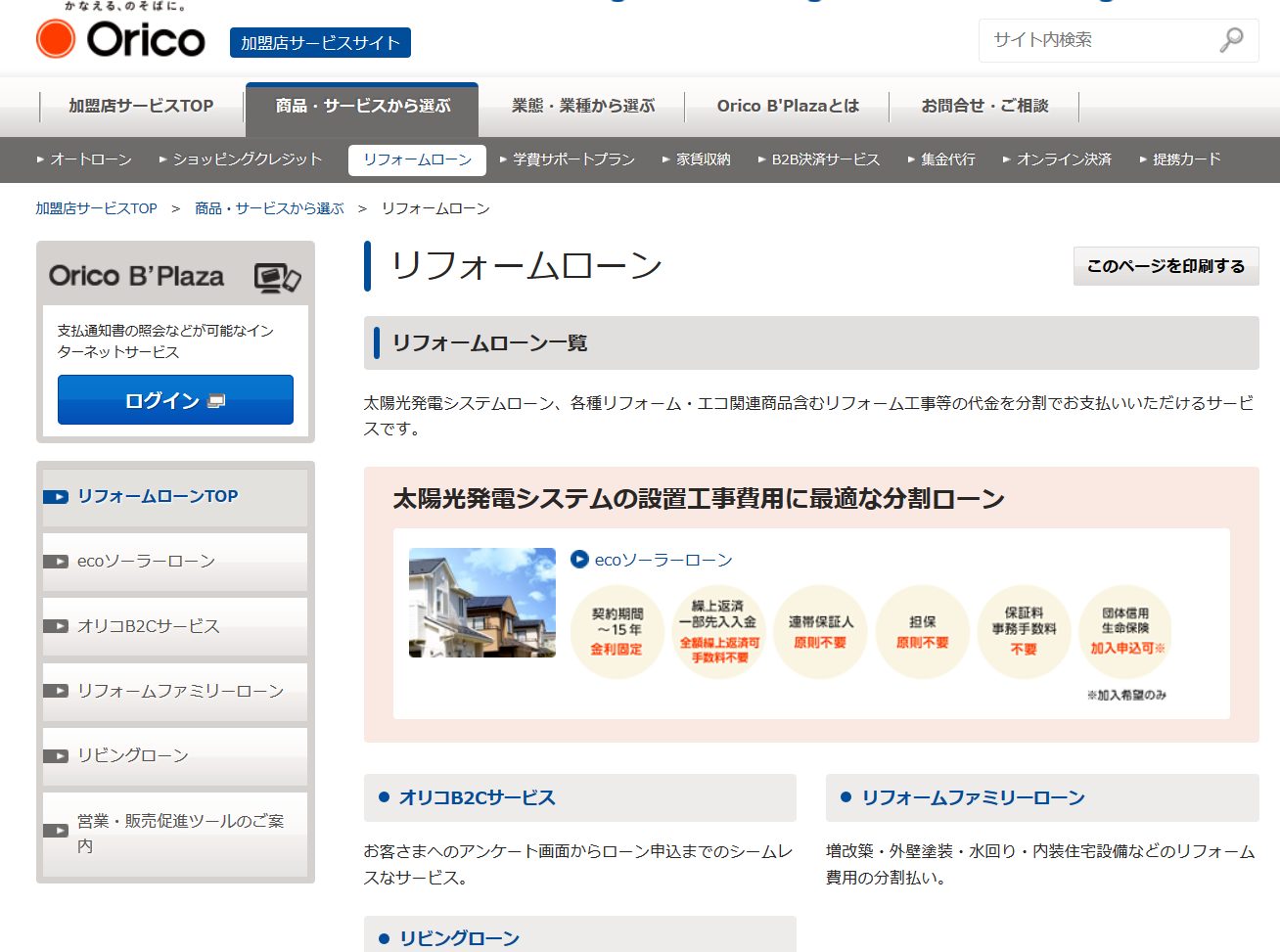Click the blue arrow icon beside ecoソーラーローン link

(x=579, y=560)
